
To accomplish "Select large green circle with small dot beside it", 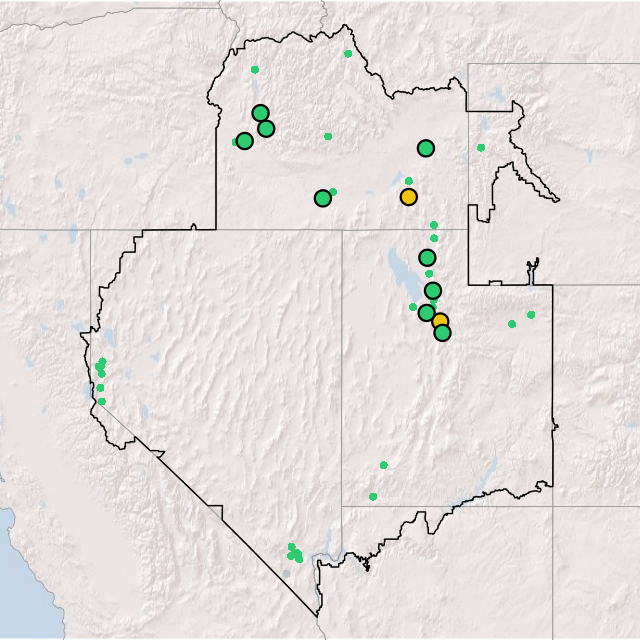I will tap(322, 198).
